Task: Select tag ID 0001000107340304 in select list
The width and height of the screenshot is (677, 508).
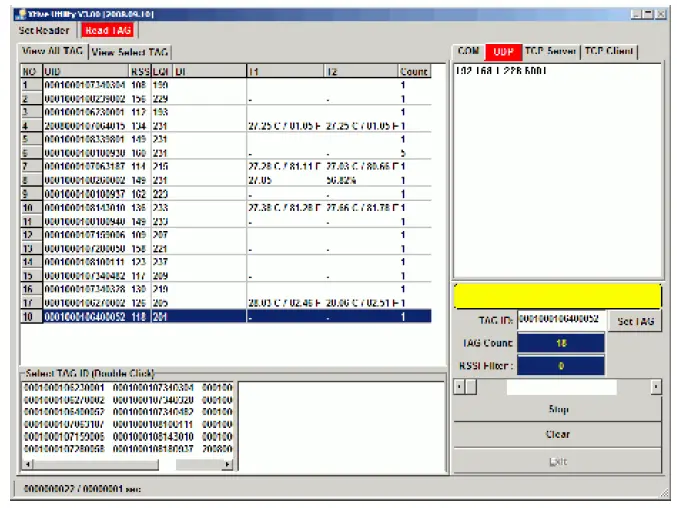Action: click(x=153, y=388)
